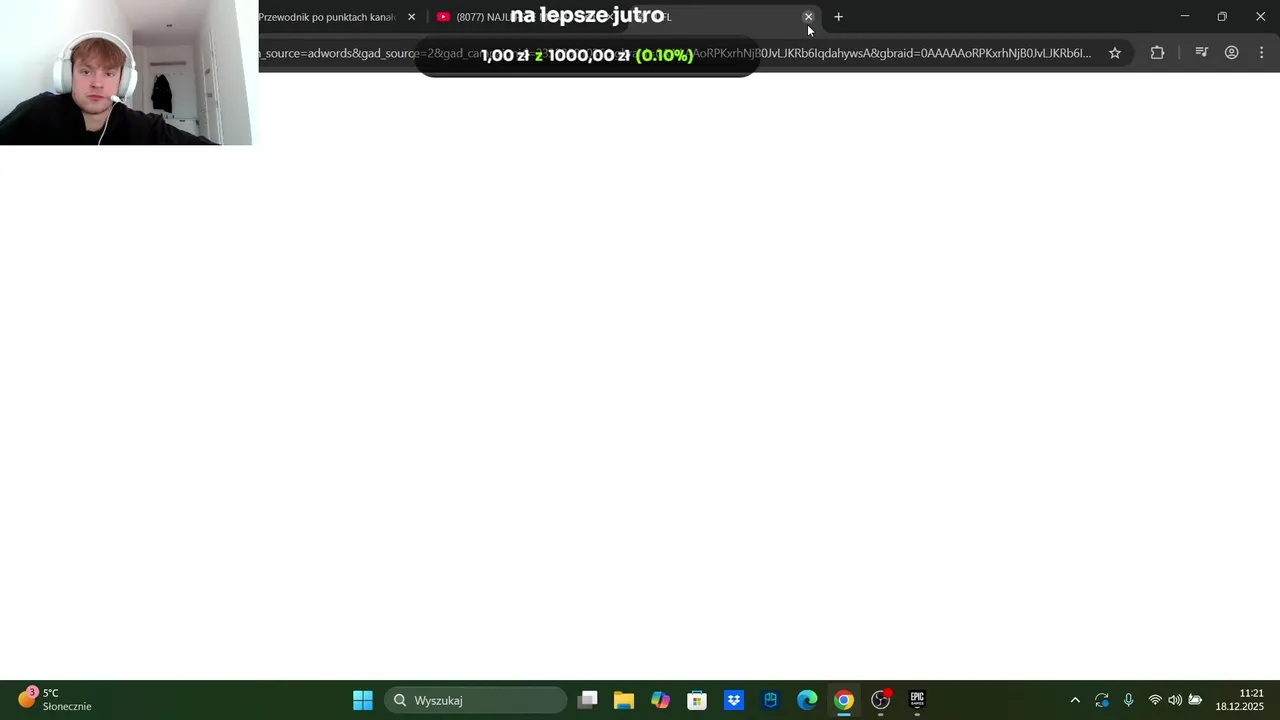
Task: Open the weather widget showing 5°C Słonecznie
Action: pos(55,700)
